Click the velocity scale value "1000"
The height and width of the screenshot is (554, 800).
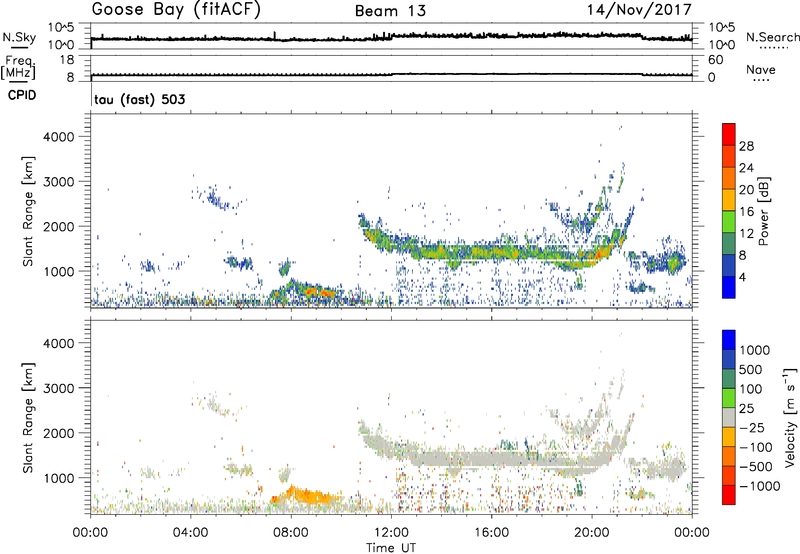pos(755,350)
